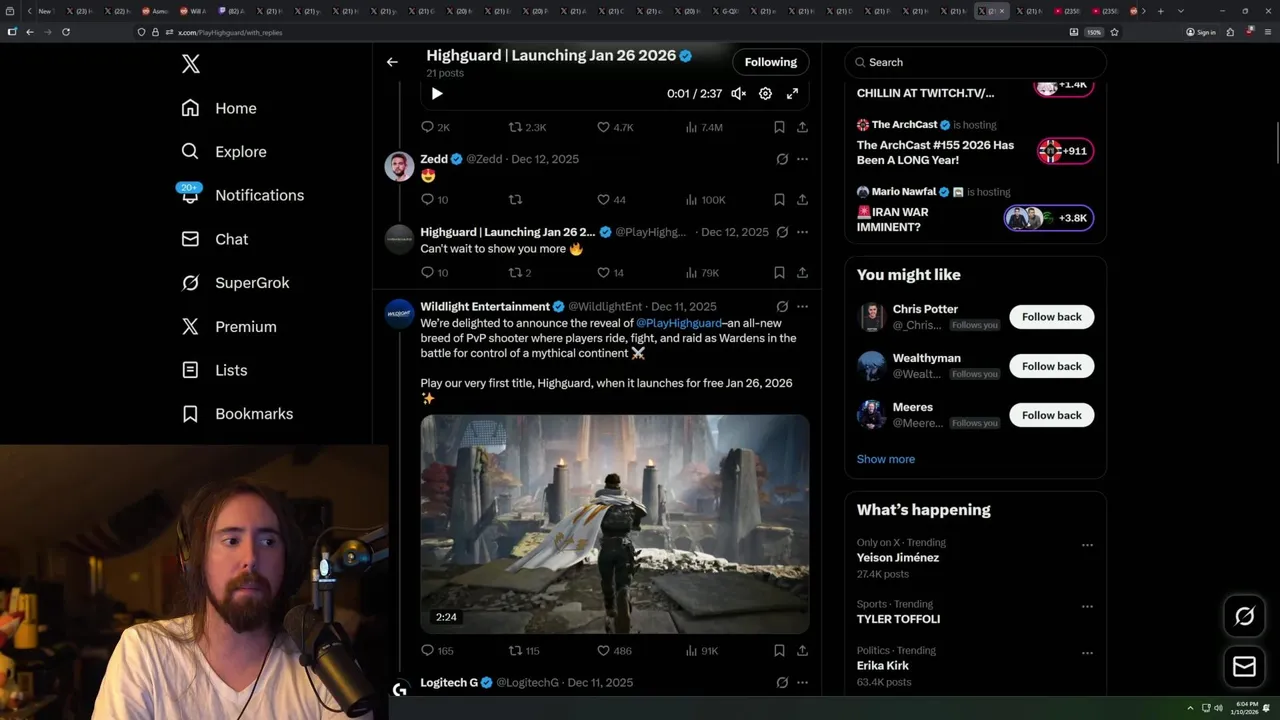
Task: Follow back Chris Potter
Action: 1051,317
